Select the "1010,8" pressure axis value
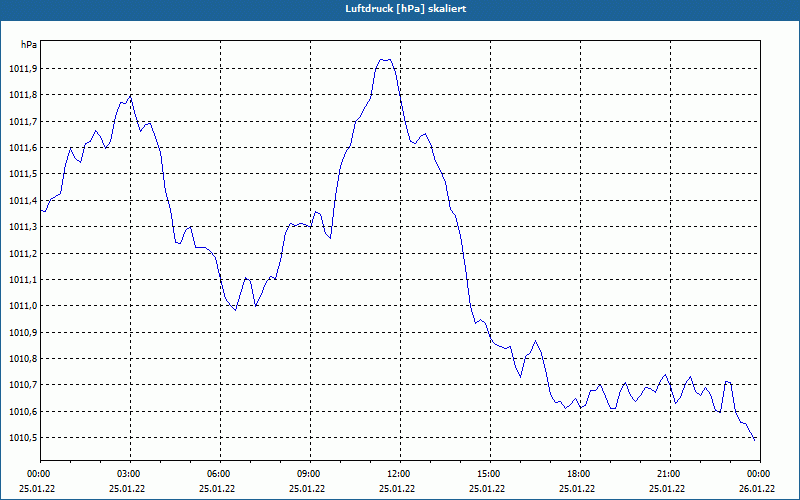 pyautogui.click(x=23, y=359)
